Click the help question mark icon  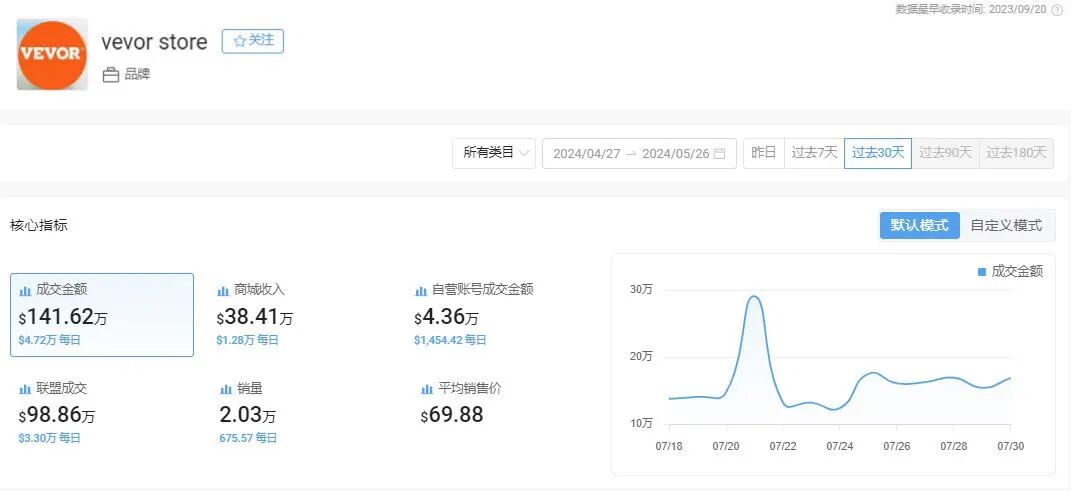(1058, 10)
